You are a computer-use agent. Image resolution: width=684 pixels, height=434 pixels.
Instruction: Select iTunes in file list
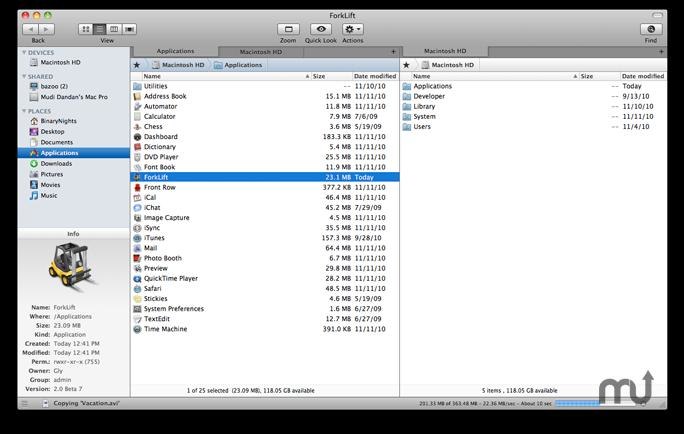click(x=265, y=238)
